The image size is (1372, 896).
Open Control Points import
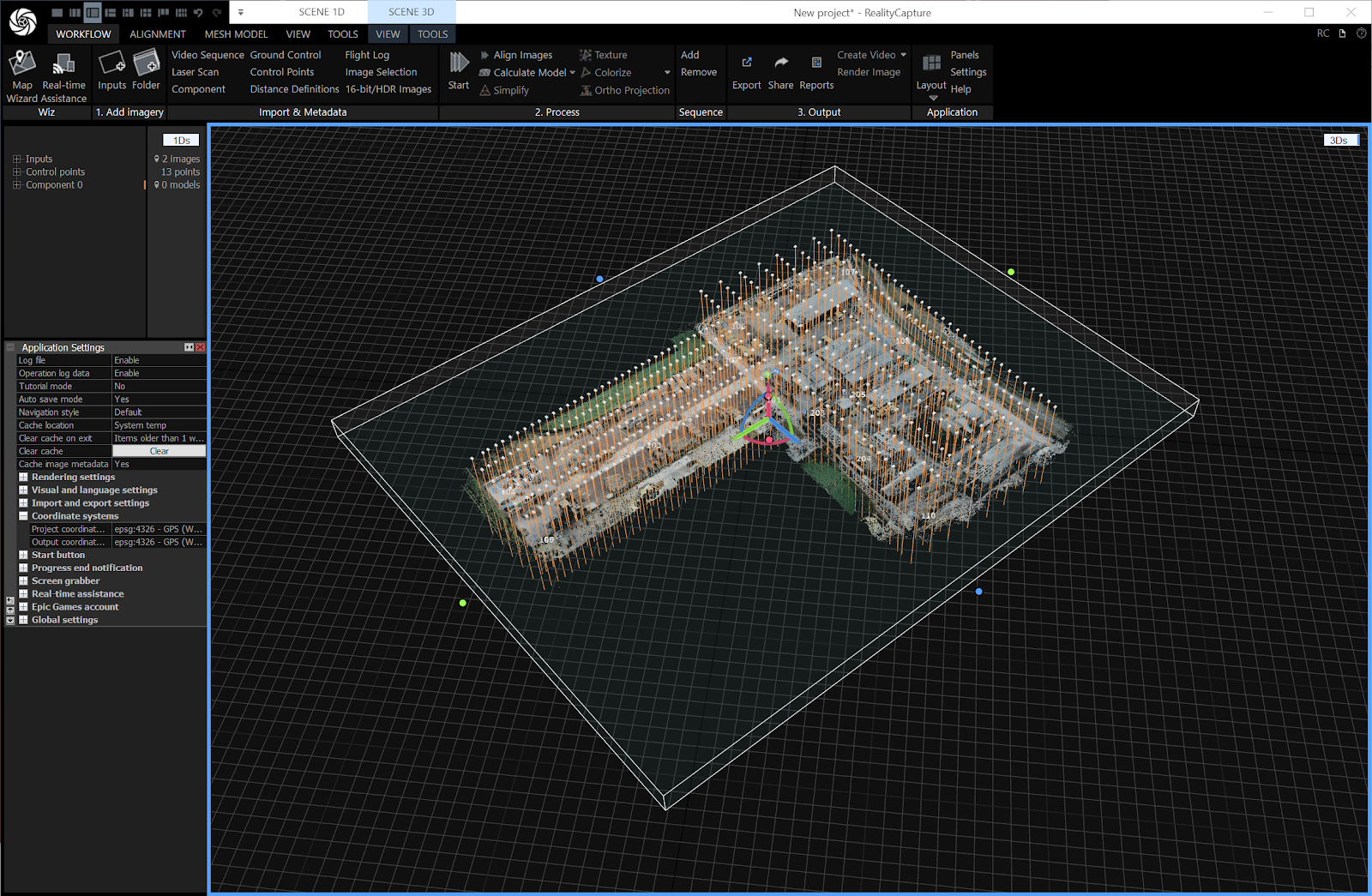[282, 72]
